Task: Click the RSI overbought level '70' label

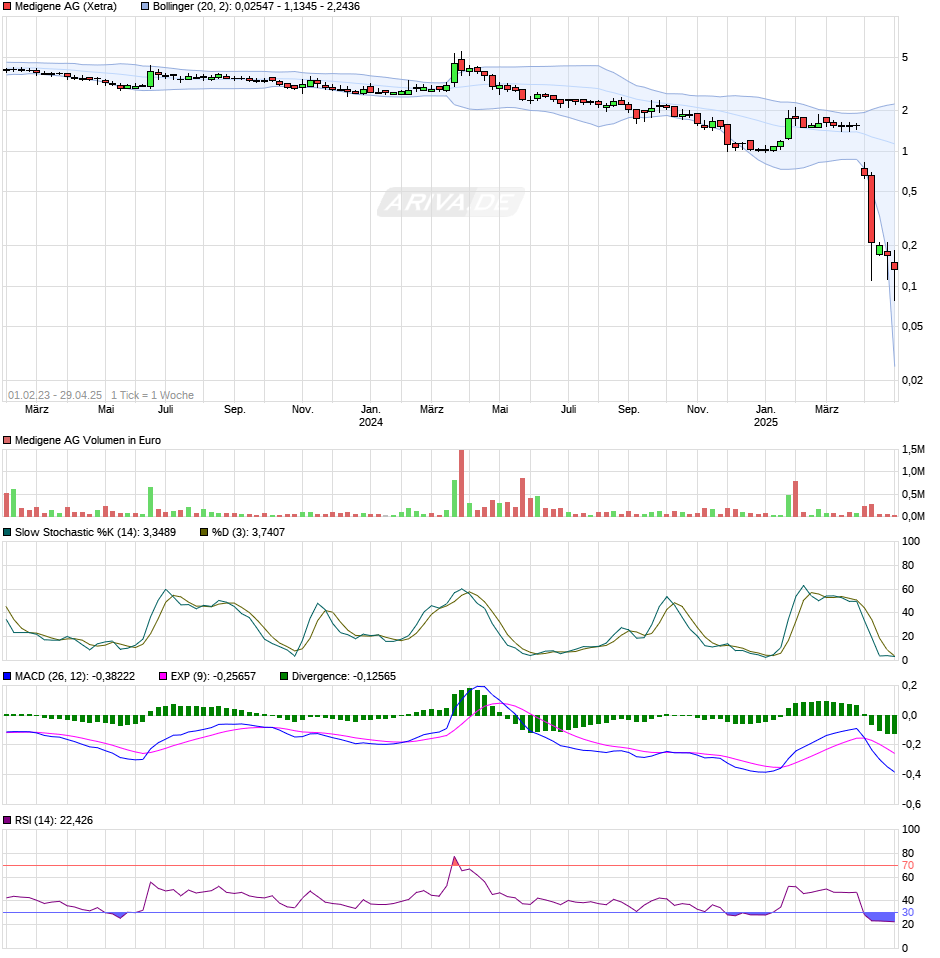Action: [x=908, y=866]
